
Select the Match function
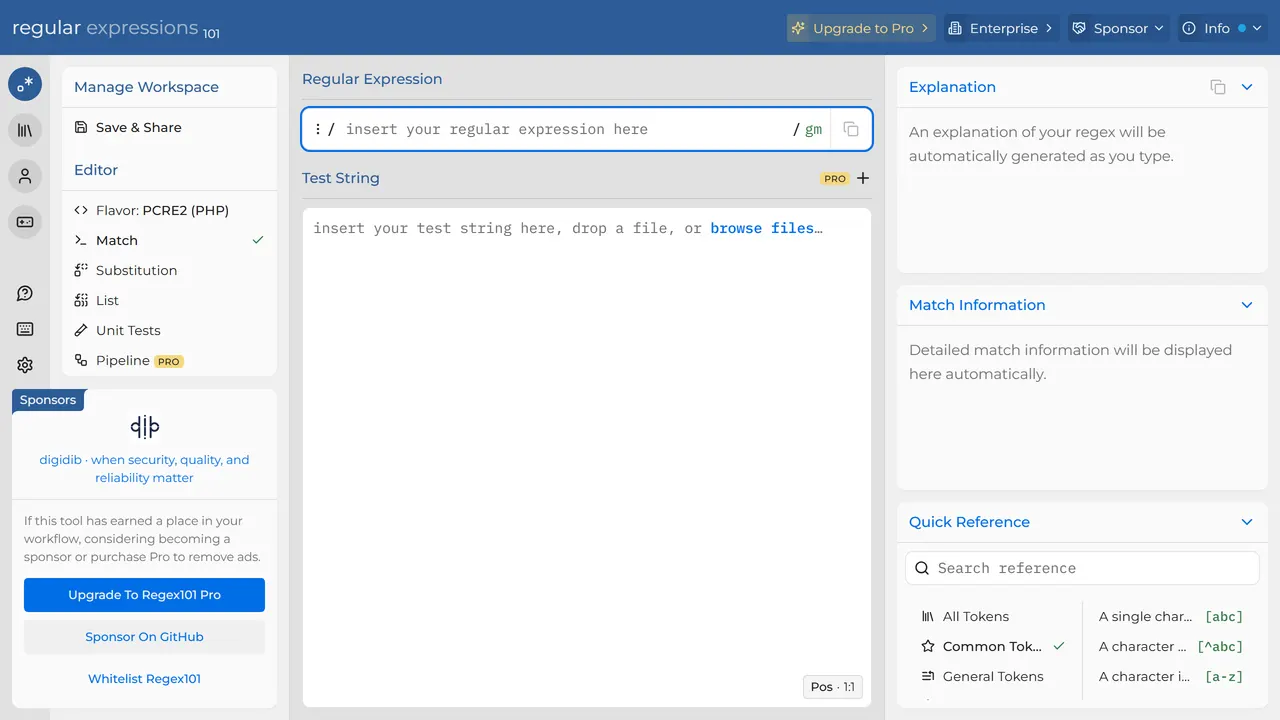coord(169,240)
